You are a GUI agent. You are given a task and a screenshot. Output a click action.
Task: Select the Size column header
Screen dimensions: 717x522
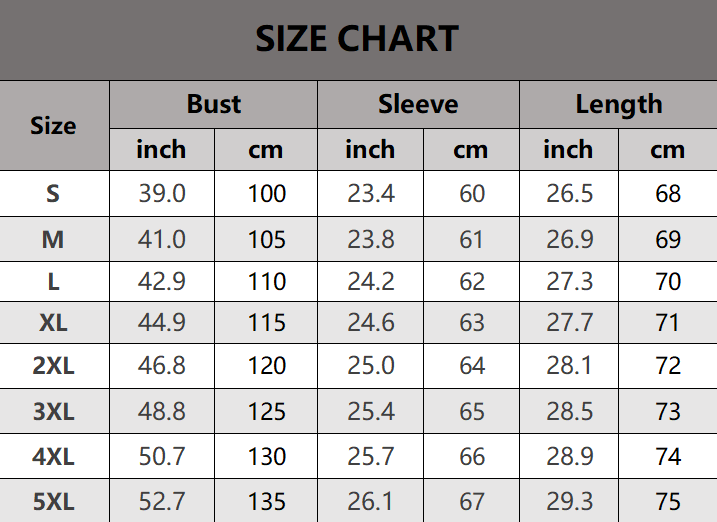pos(53,125)
